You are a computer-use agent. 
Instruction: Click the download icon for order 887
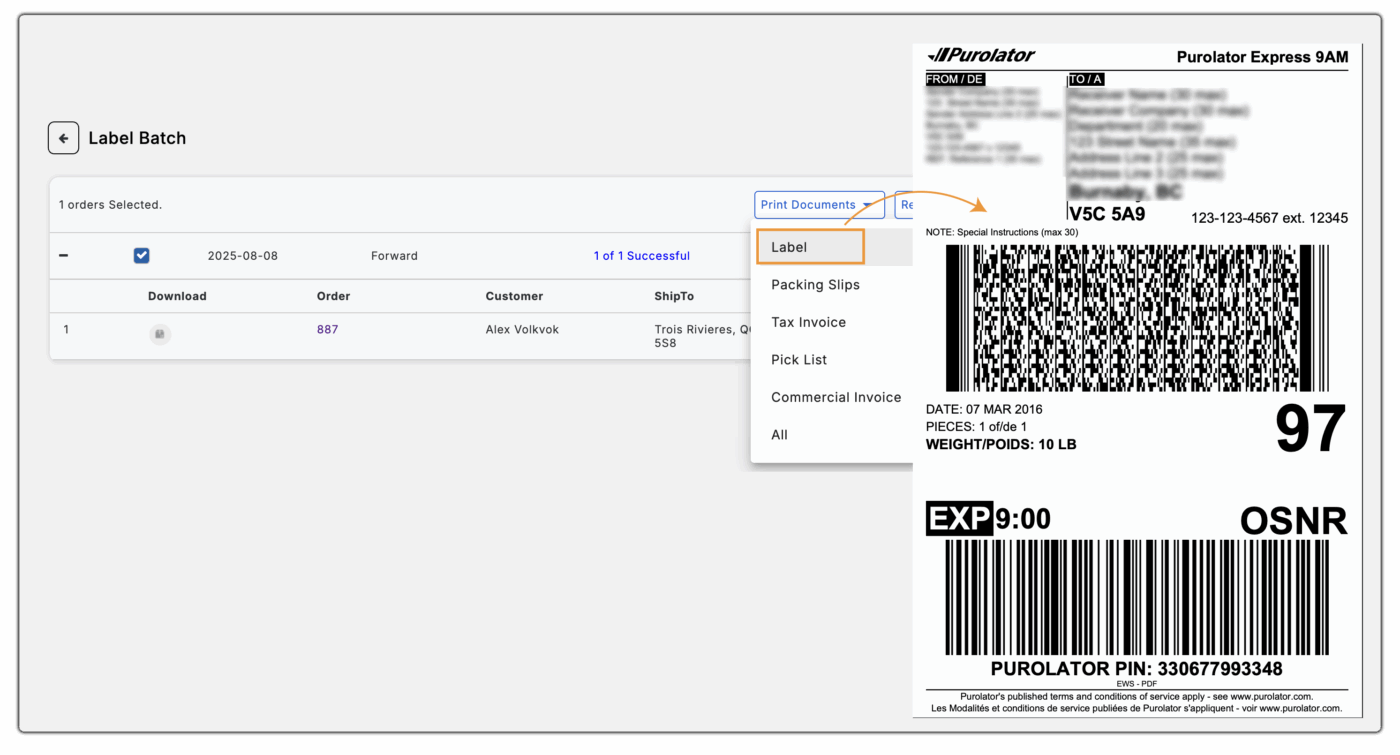point(160,333)
